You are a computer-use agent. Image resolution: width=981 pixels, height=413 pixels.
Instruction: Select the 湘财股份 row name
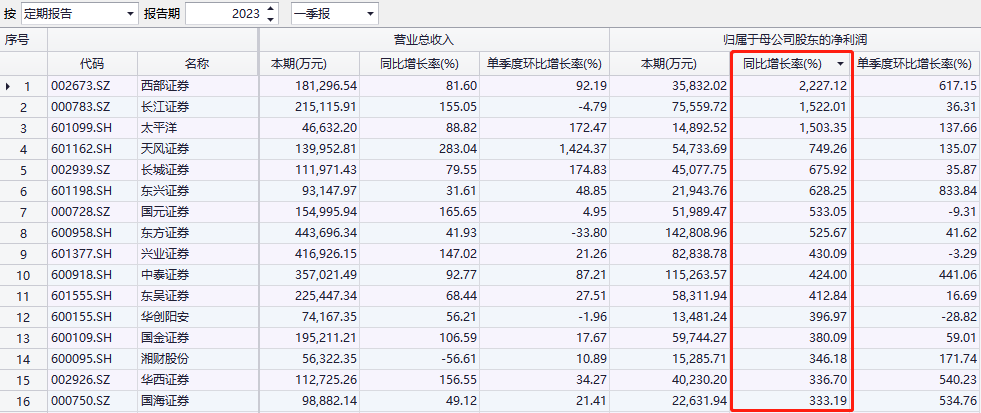[163, 359]
